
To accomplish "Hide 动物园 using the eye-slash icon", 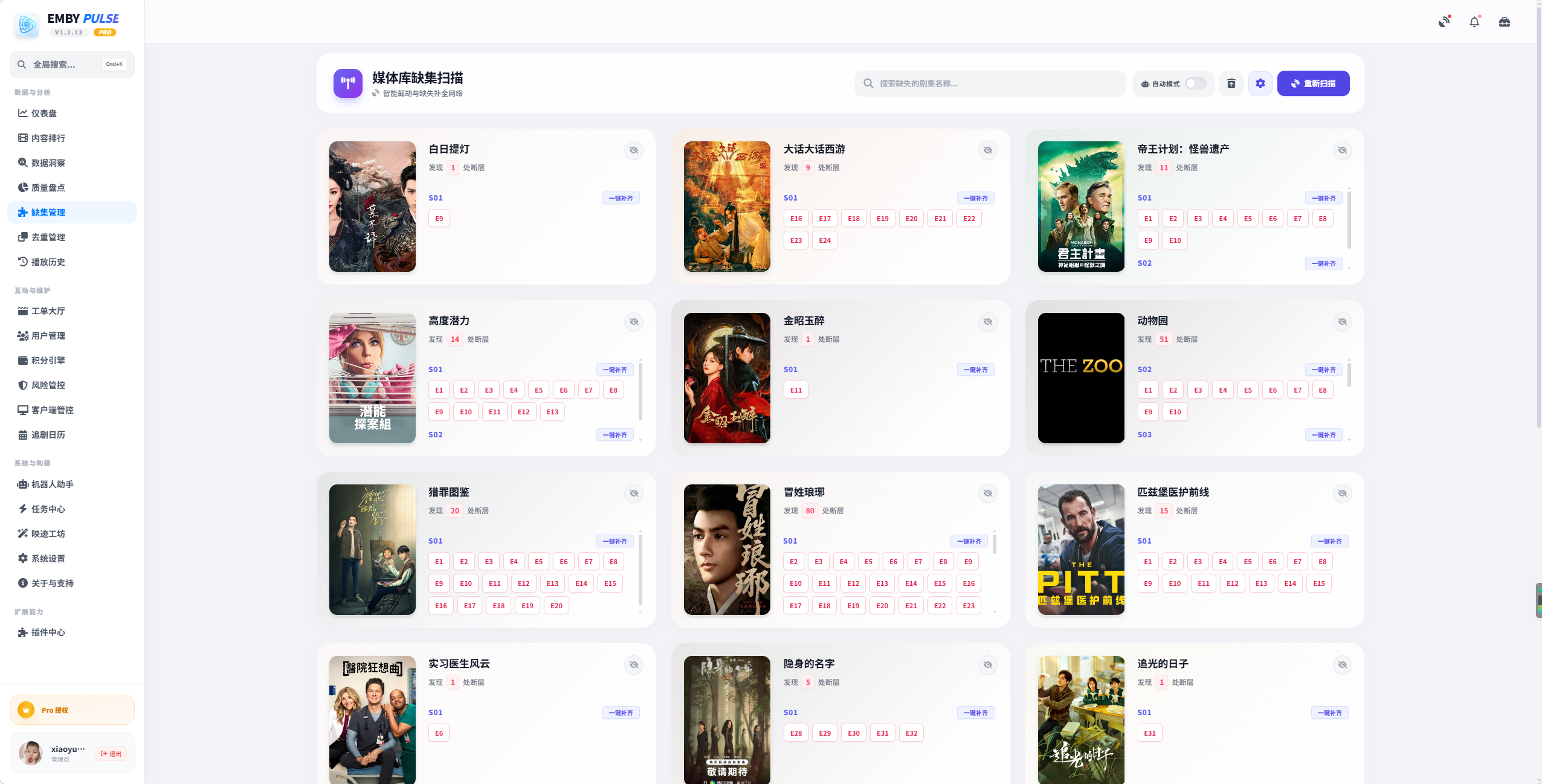I will pos(1342,322).
